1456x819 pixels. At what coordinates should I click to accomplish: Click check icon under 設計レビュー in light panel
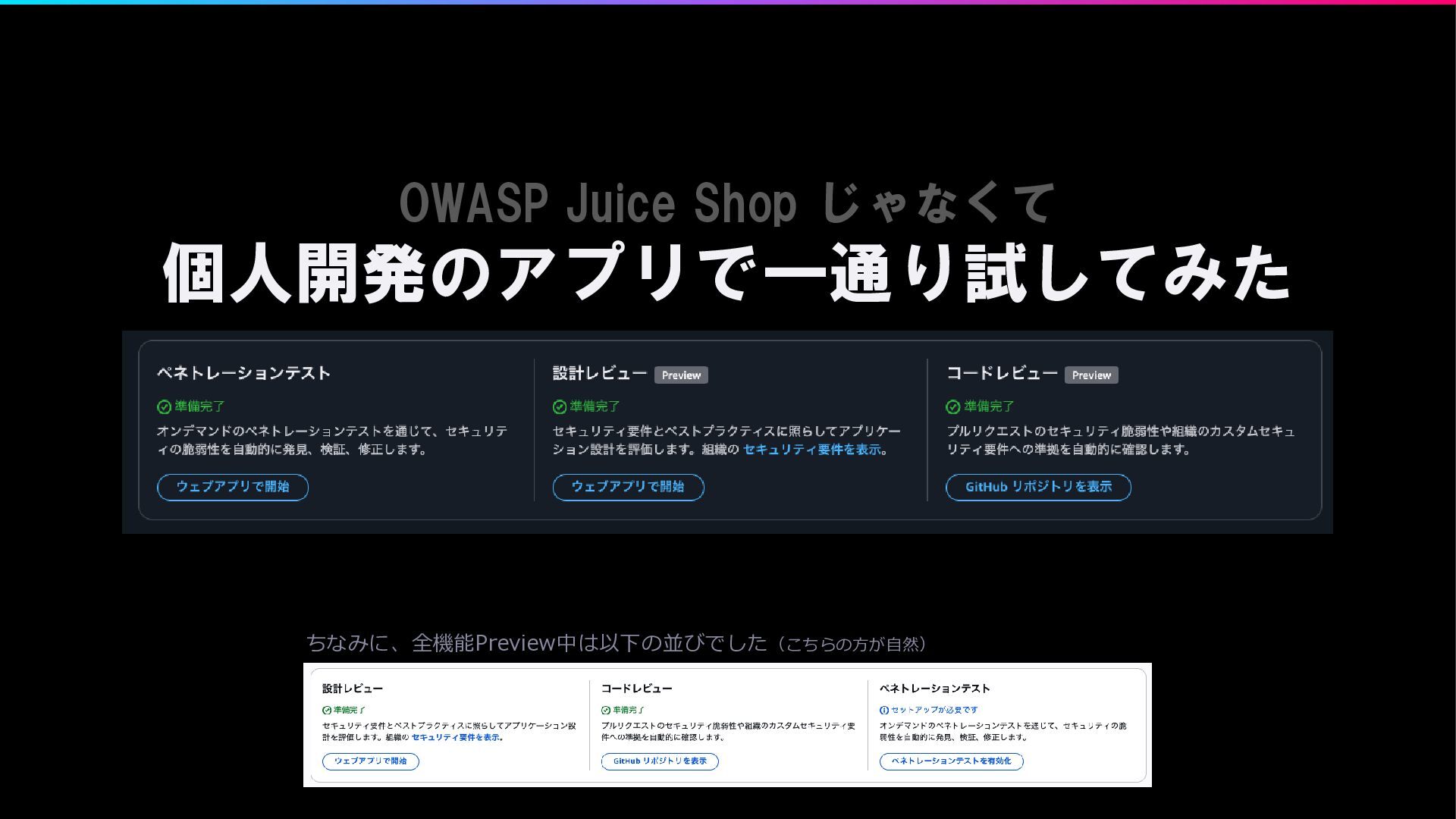327,711
